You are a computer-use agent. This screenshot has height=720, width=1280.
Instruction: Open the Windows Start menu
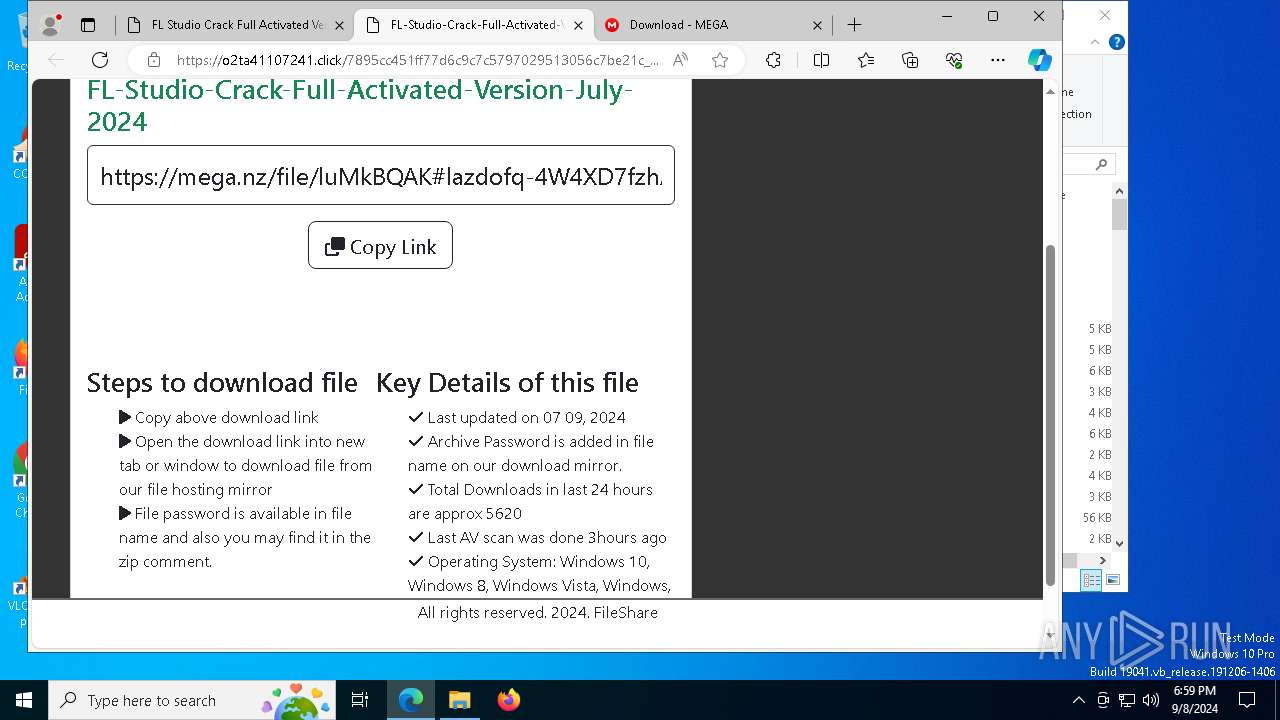[x=24, y=700]
